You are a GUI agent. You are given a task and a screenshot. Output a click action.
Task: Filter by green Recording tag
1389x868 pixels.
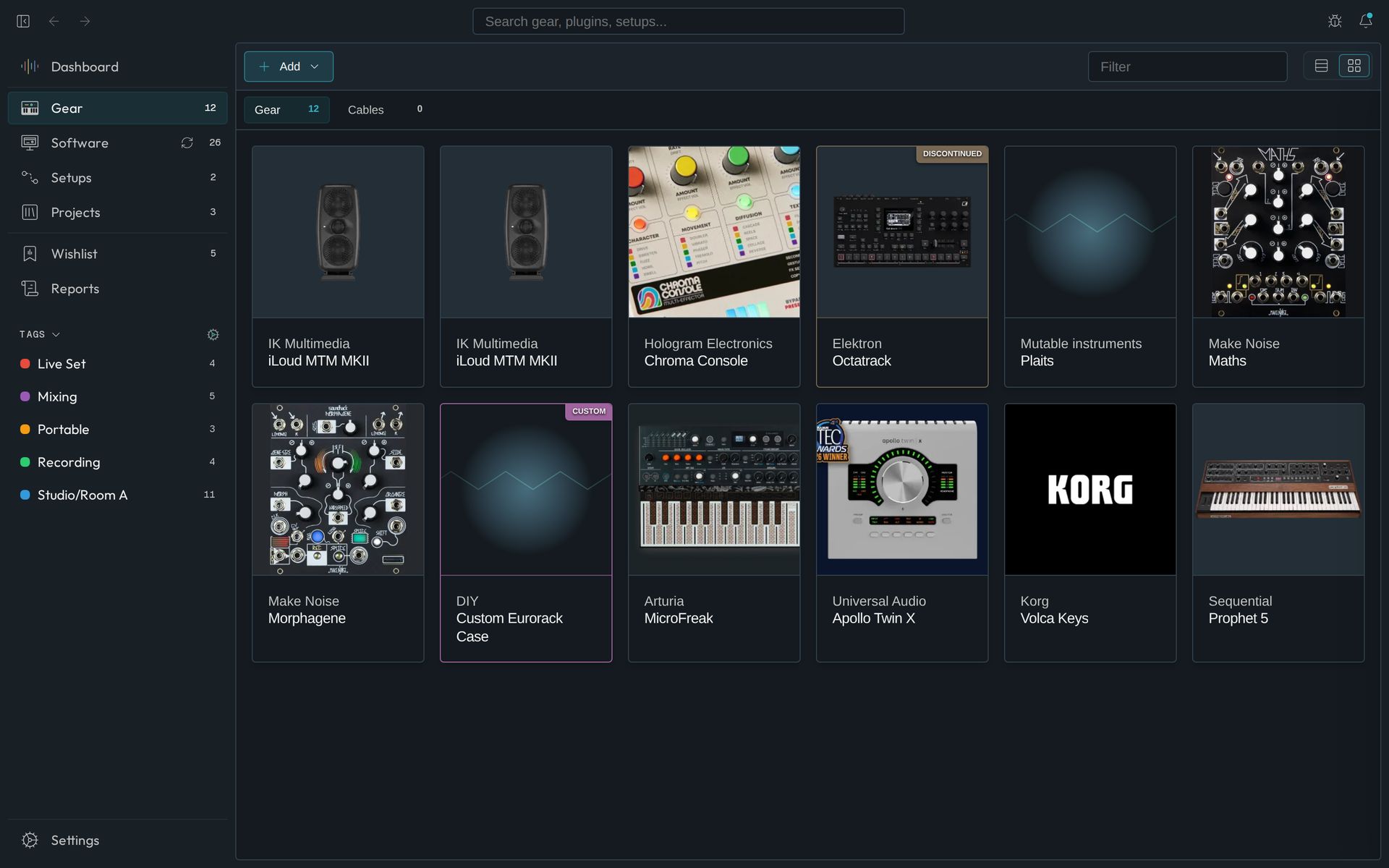click(x=117, y=462)
